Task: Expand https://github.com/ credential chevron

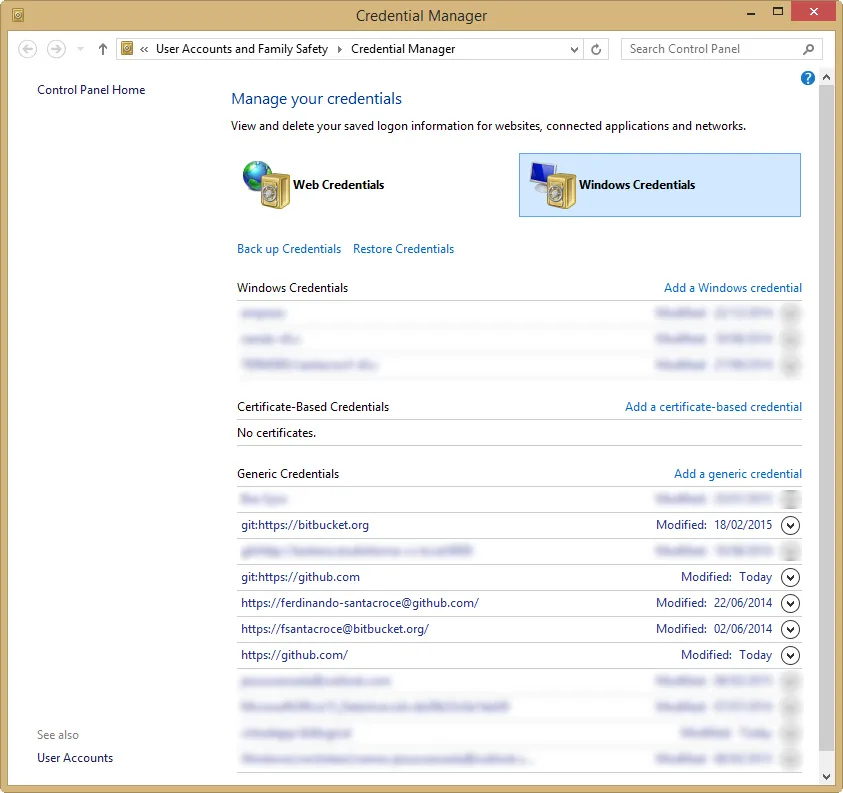Action: [x=790, y=655]
